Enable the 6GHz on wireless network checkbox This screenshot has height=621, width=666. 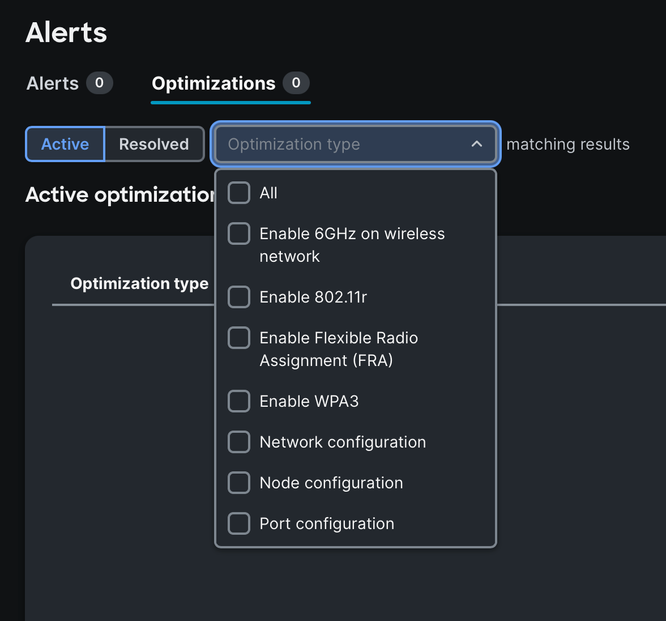(239, 234)
